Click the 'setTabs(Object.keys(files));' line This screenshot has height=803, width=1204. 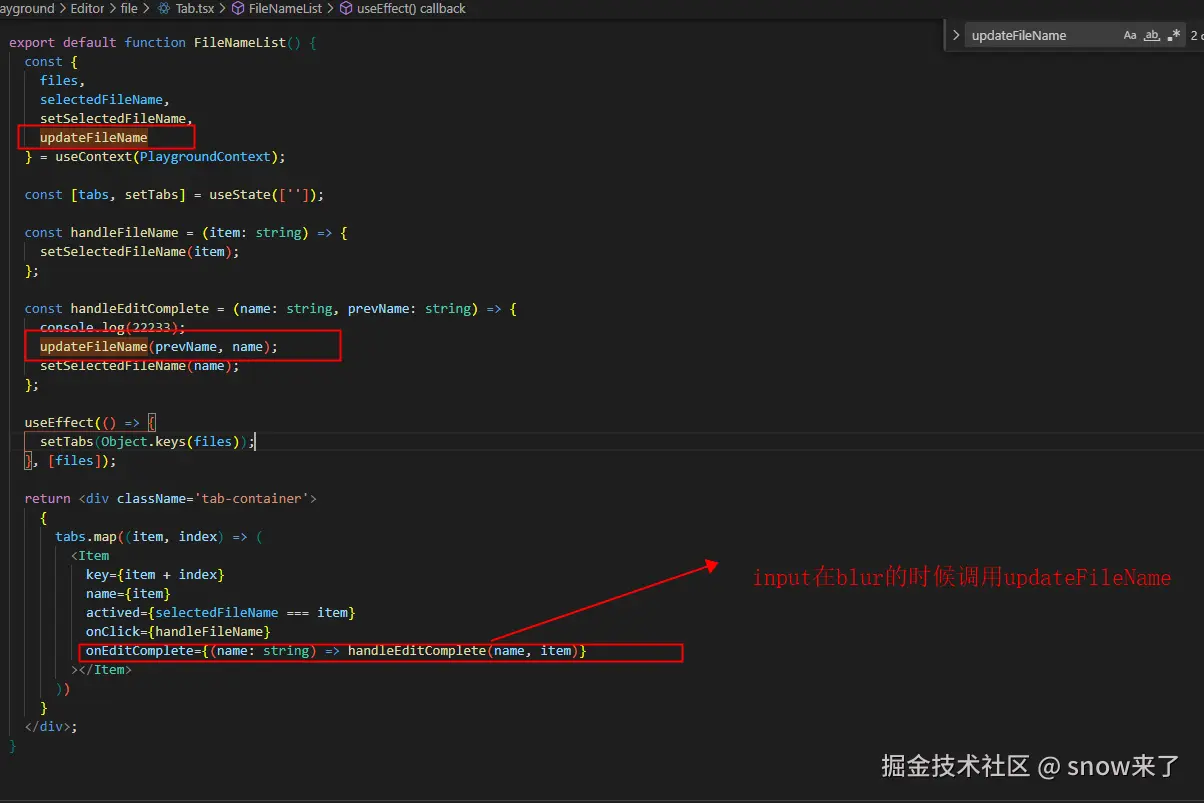point(148,441)
